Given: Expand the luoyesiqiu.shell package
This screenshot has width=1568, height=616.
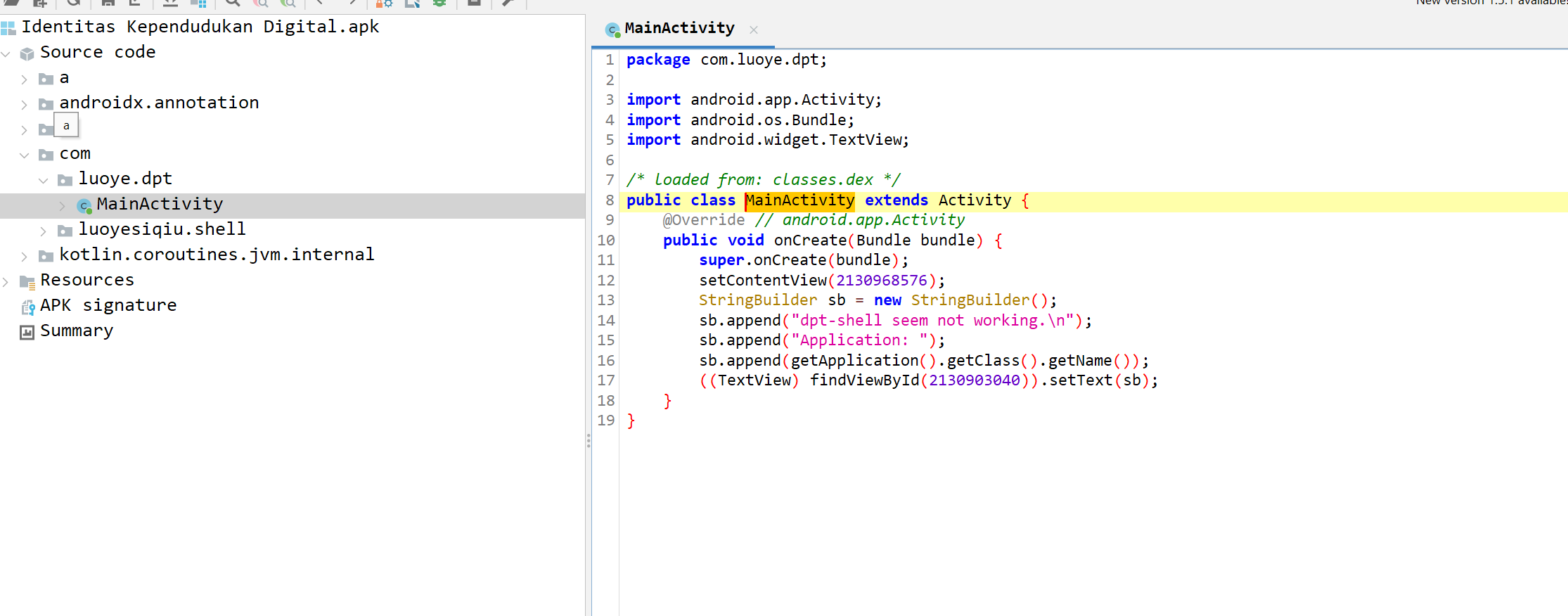Looking at the screenshot, I should tap(44, 231).
